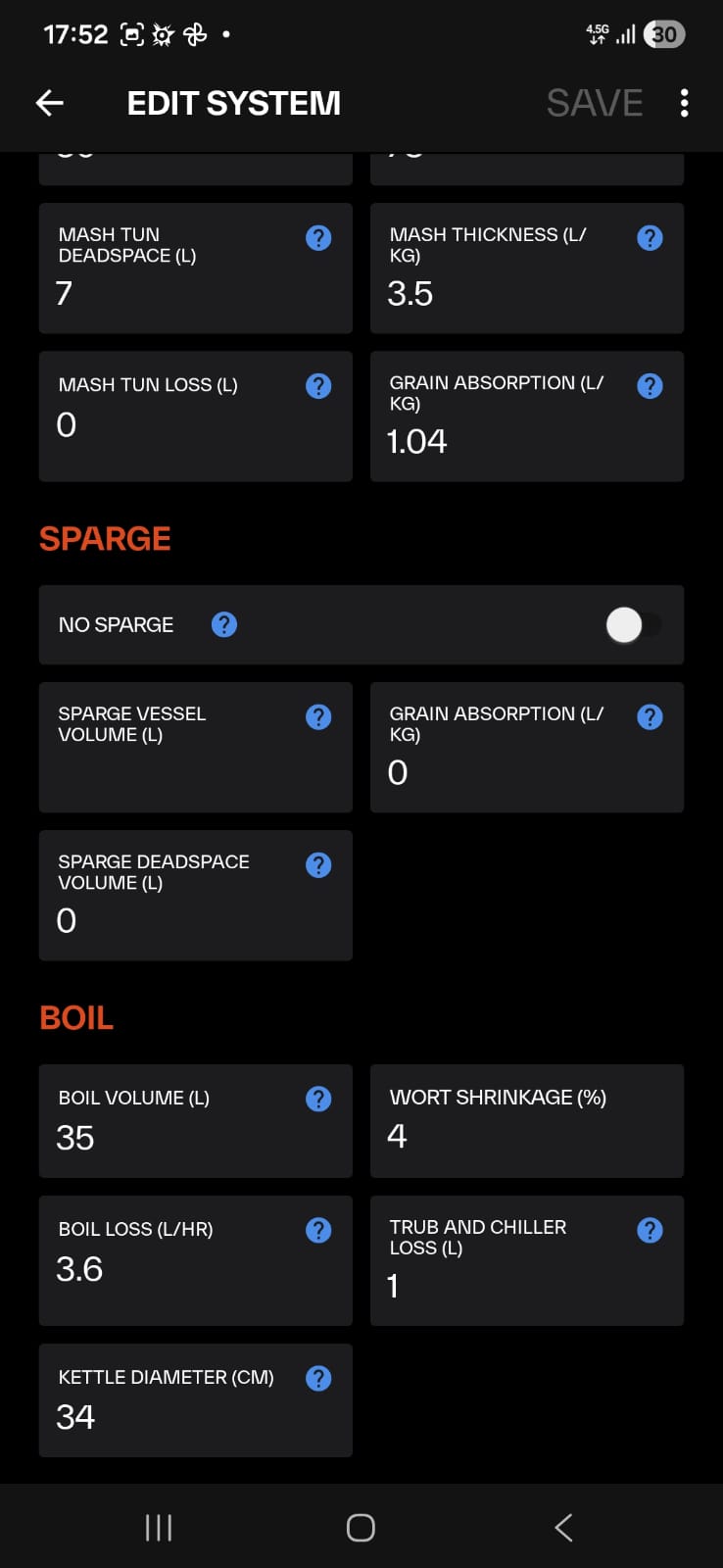View Boil Loss help icon
723x1568 pixels.
coord(318,1231)
